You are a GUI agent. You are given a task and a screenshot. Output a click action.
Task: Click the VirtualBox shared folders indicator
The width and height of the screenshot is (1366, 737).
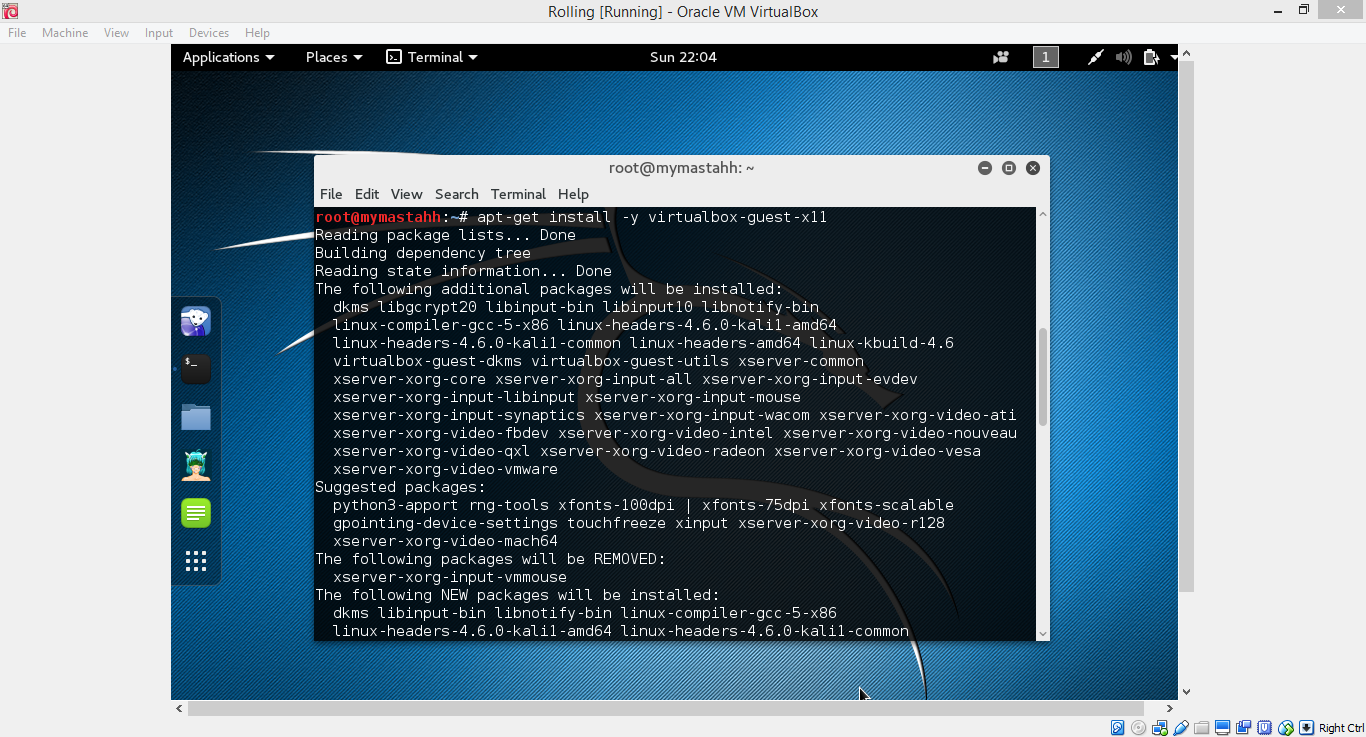pyautogui.click(x=1202, y=728)
